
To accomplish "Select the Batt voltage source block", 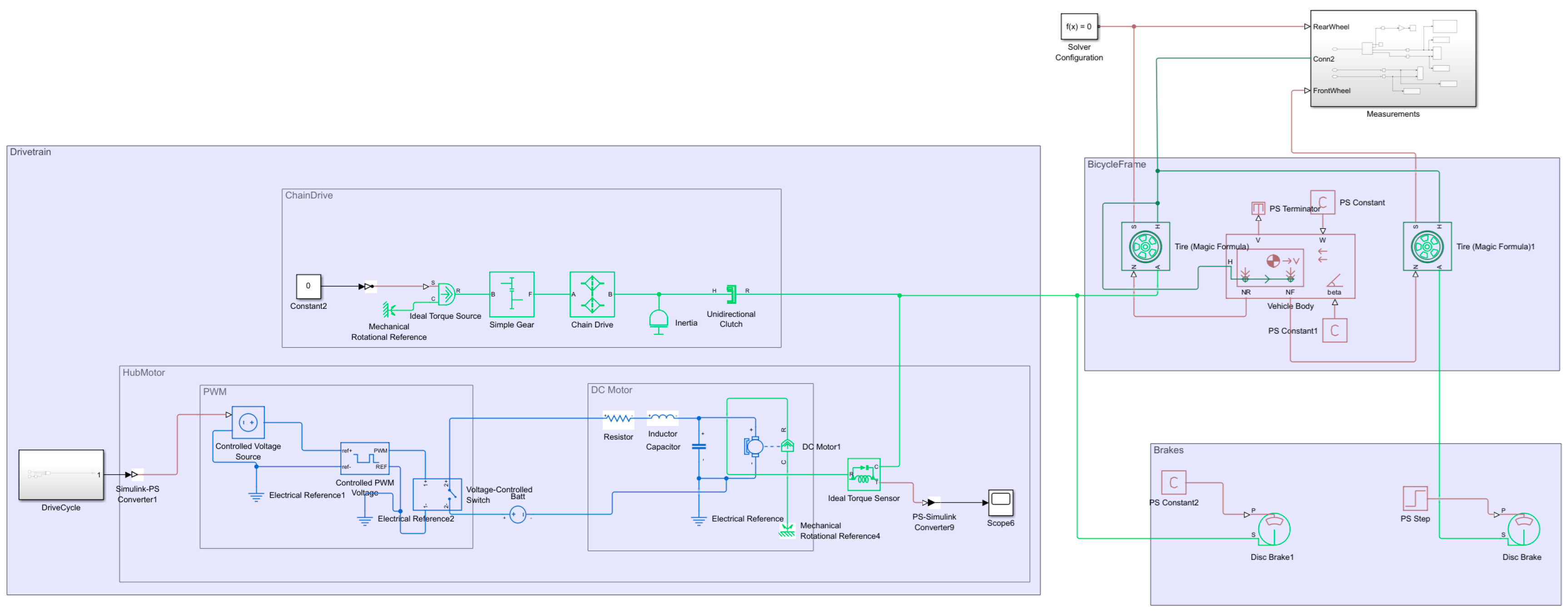I will pos(517,515).
